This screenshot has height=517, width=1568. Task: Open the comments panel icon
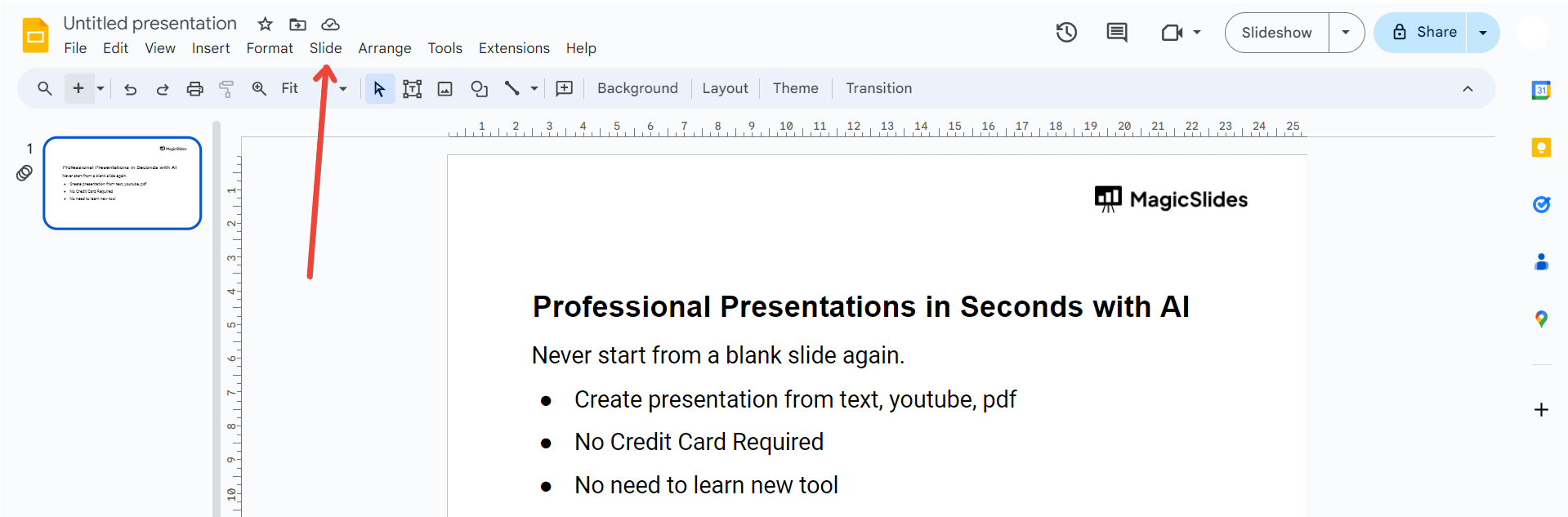(x=1116, y=33)
